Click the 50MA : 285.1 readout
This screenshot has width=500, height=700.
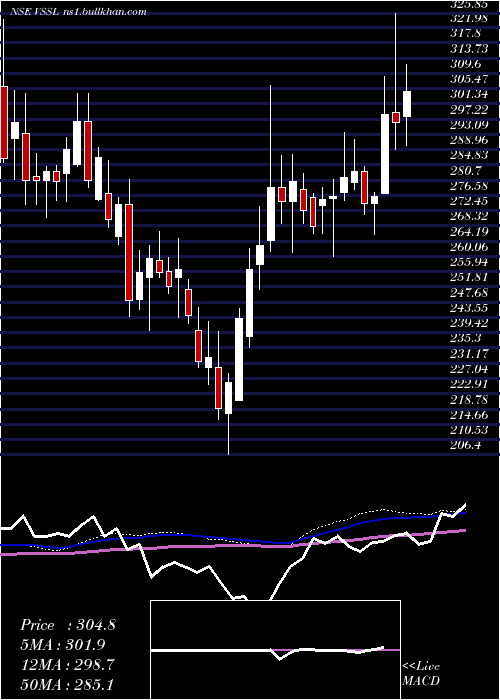tap(67, 685)
